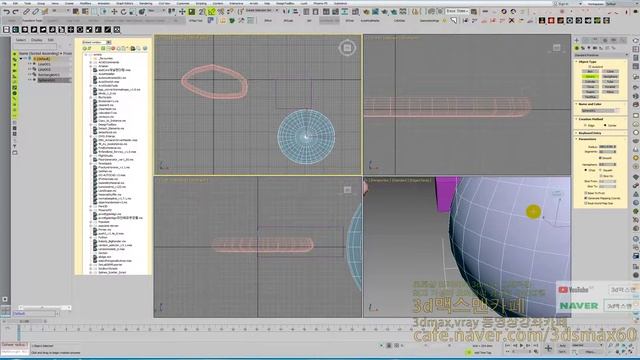This screenshot has width=640, height=360.
Task: Click the Mirror tool icon
Action: pyautogui.click(x=286, y=12)
